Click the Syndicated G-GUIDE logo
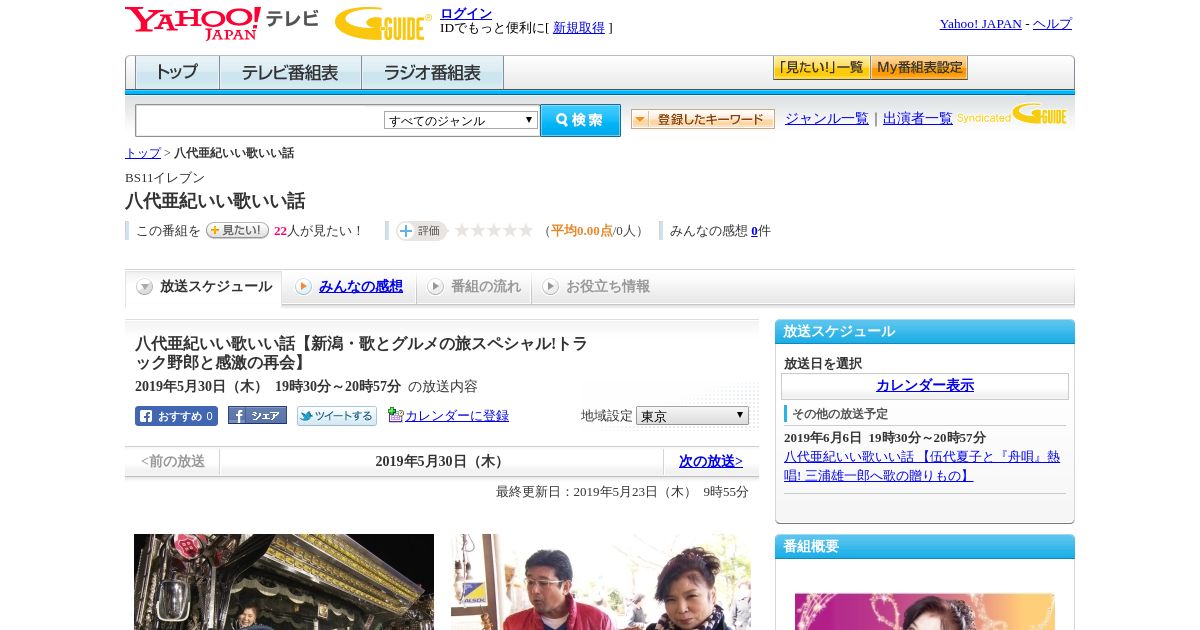This screenshot has height=630, width=1200. (1012, 114)
